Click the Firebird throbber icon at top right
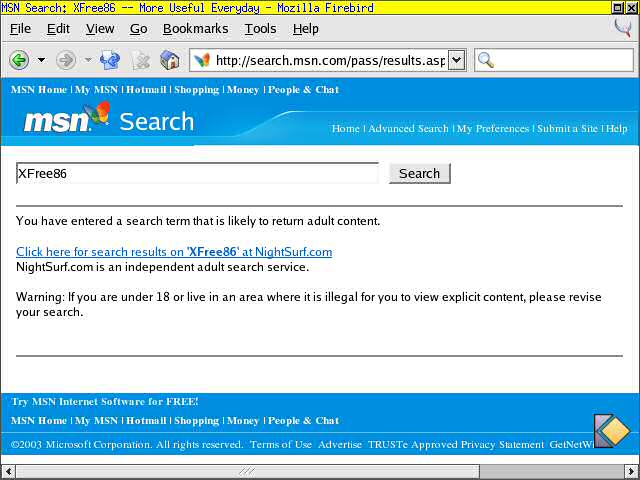The height and width of the screenshot is (480, 640). coord(624,28)
